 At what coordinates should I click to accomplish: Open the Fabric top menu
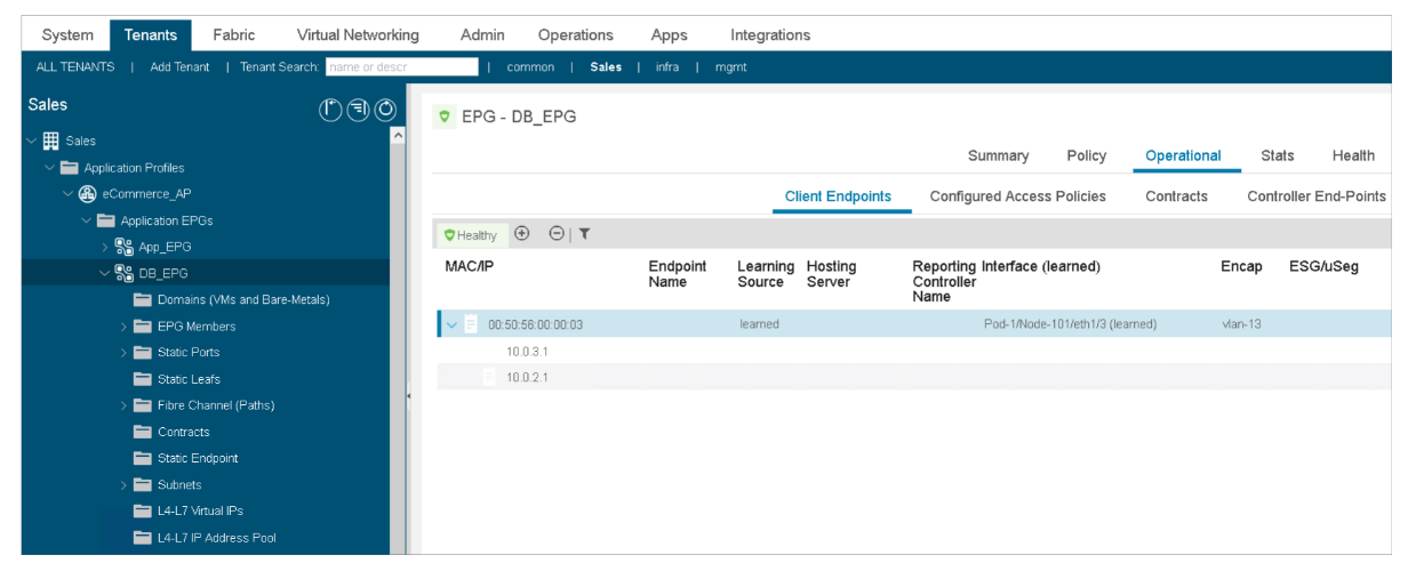(x=234, y=35)
